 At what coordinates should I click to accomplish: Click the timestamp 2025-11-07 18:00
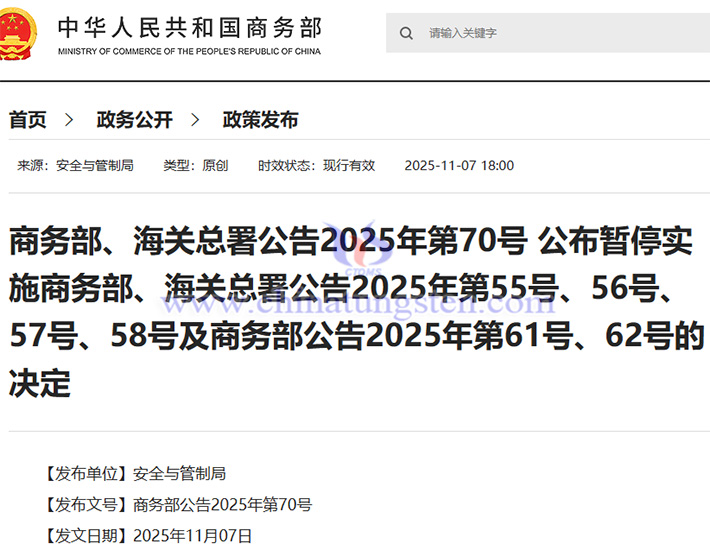pos(459,166)
